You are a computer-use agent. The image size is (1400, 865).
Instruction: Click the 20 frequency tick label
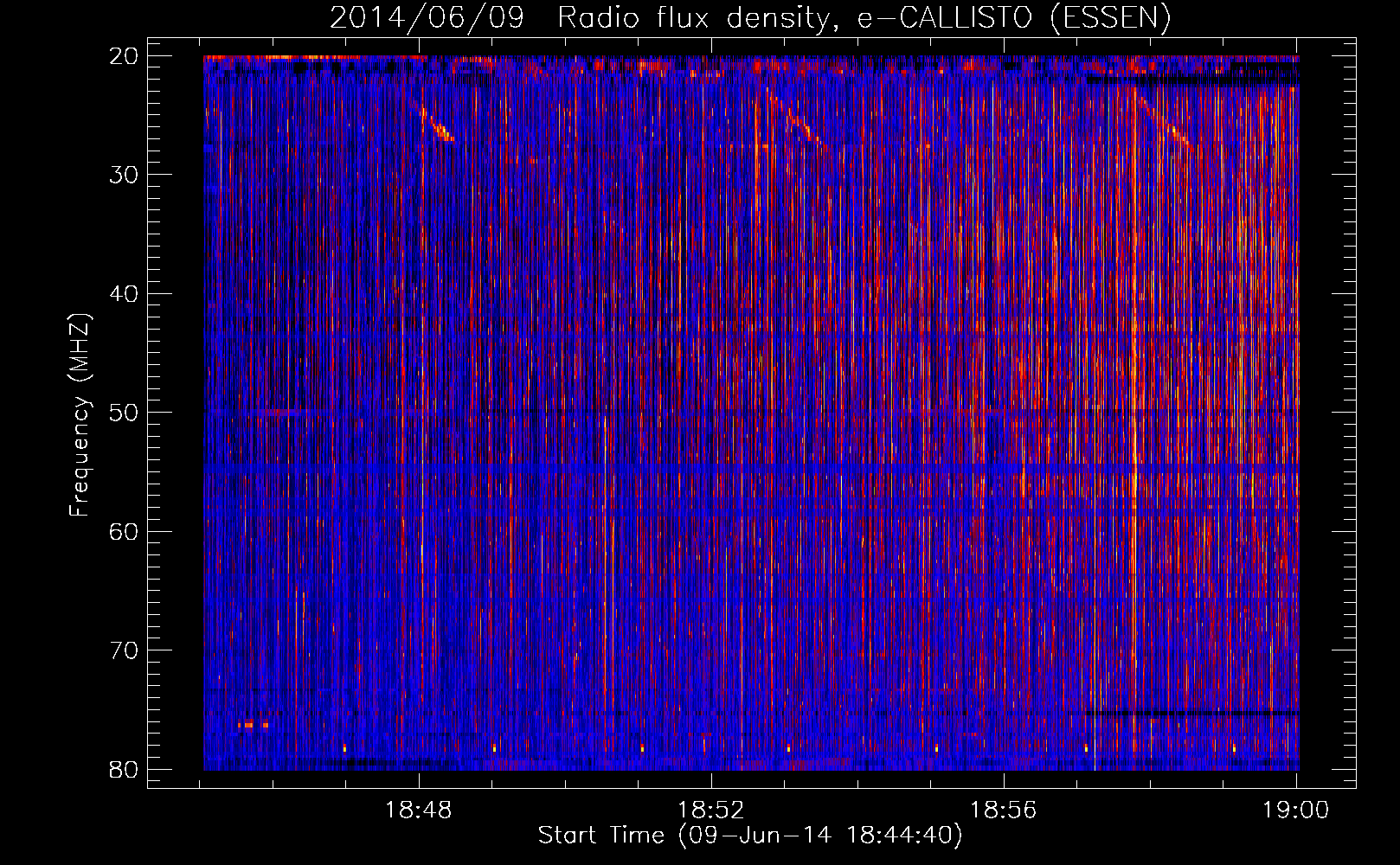[124, 55]
